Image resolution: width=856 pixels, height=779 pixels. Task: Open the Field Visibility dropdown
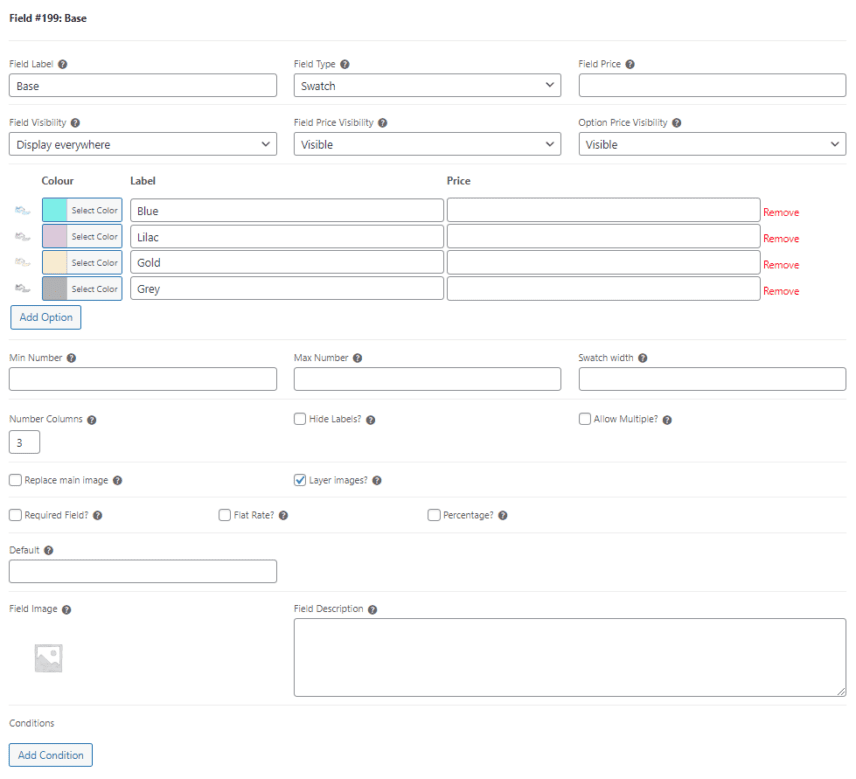[x=142, y=143]
